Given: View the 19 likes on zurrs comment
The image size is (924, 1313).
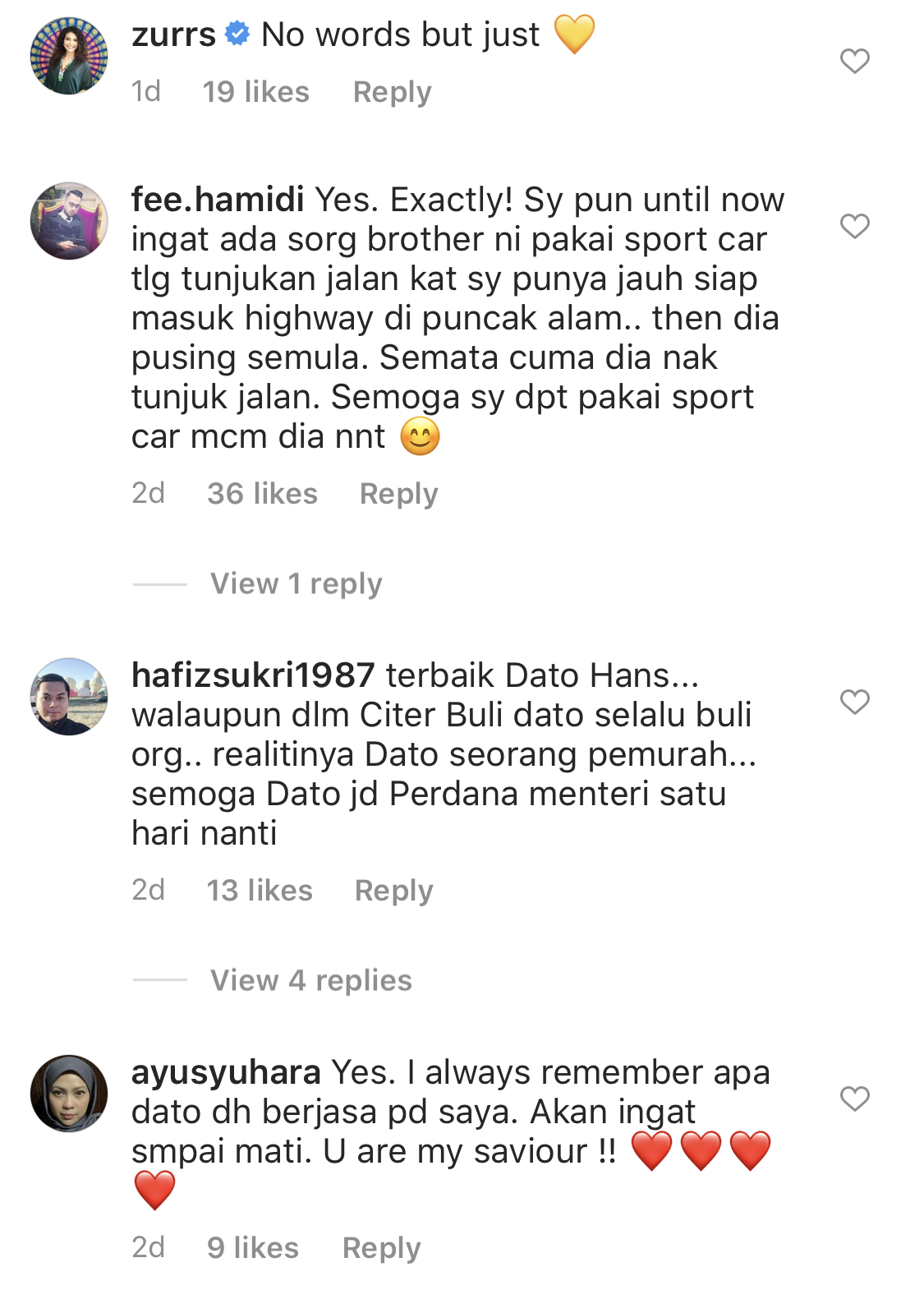Looking at the screenshot, I should pyautogui.click(x=256, y=92).
